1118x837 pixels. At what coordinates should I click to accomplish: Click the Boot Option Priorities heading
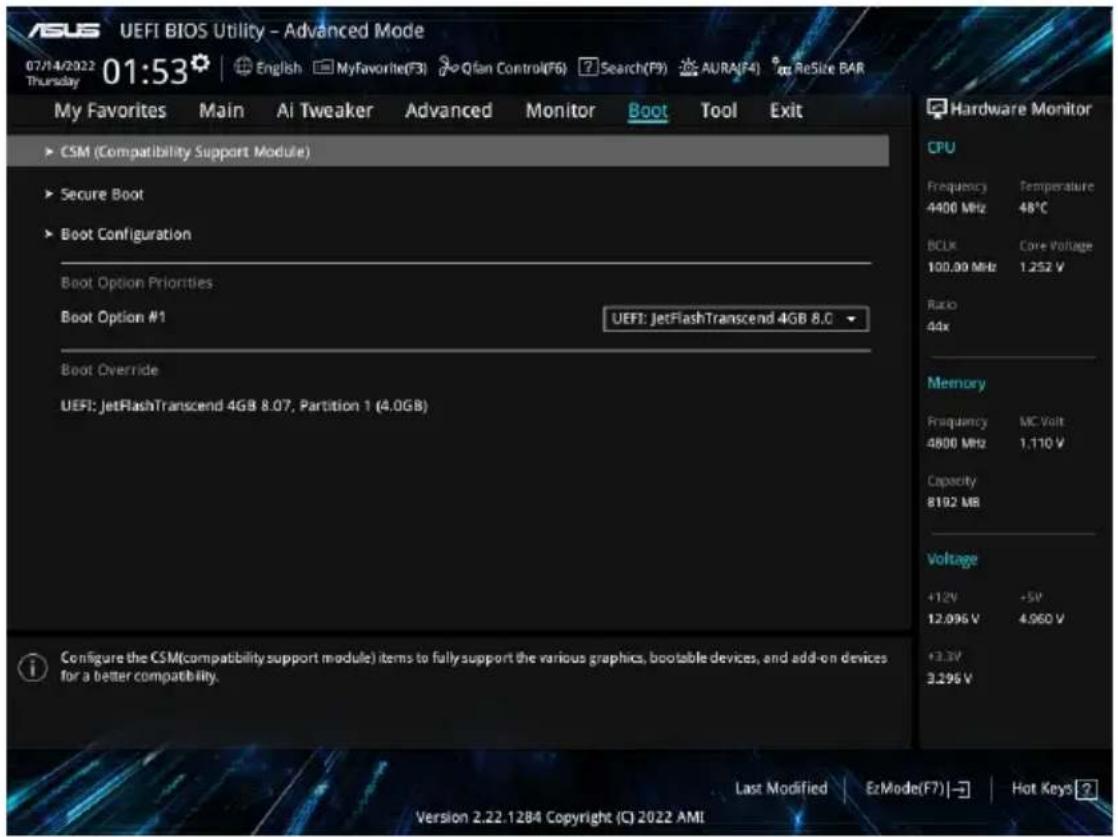[x=136, y=283]
